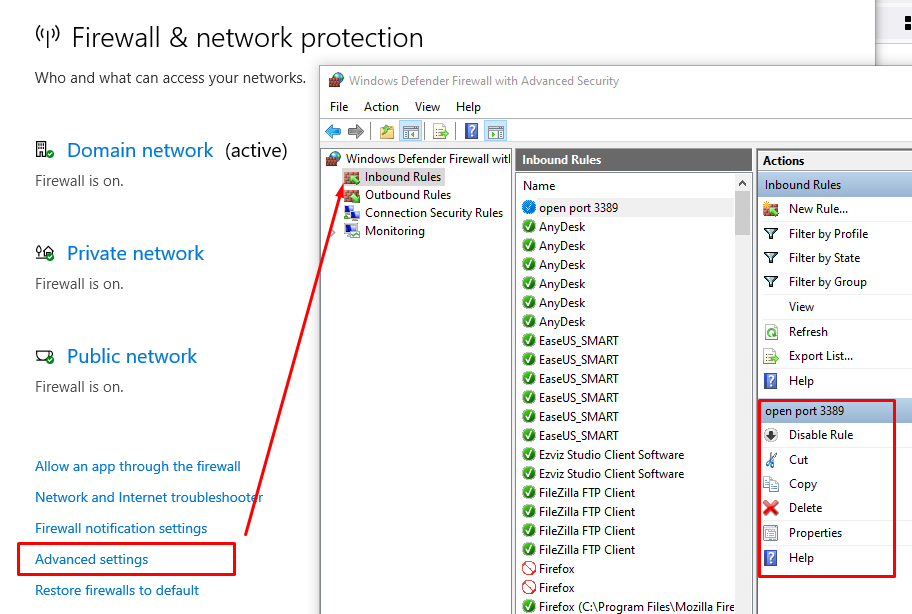Click Delete action for selected rule

tap(806, 508)
